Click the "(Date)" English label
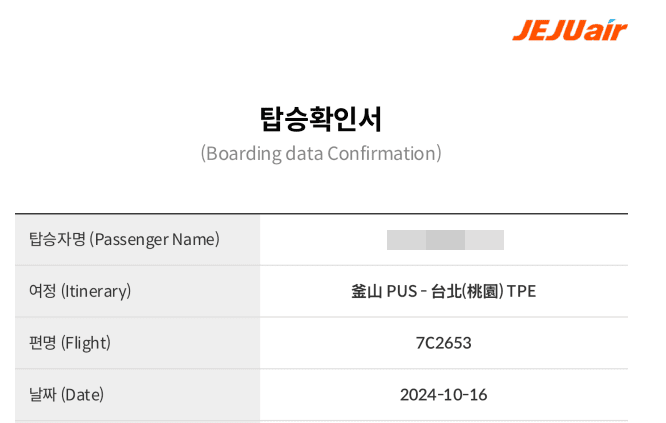The width and height of the screenshot is (666, 423). click(82, 394)
